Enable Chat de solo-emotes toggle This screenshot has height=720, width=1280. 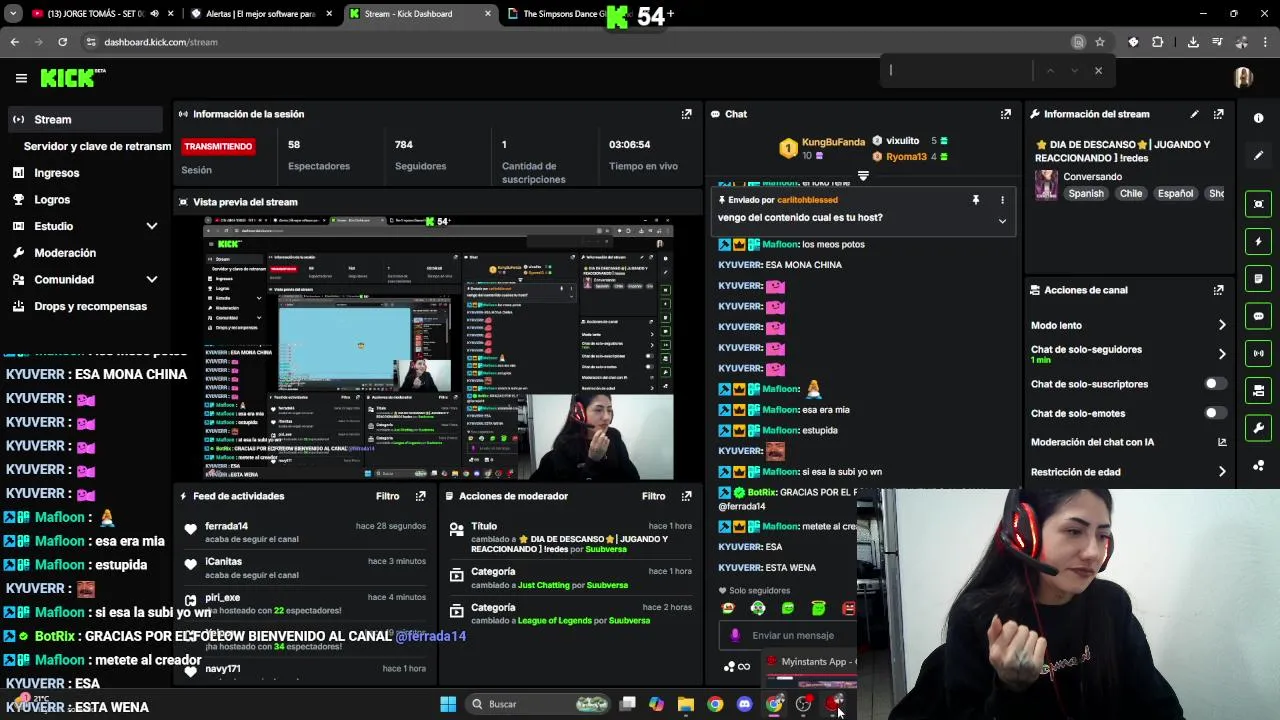click(x=1215, y=413)
